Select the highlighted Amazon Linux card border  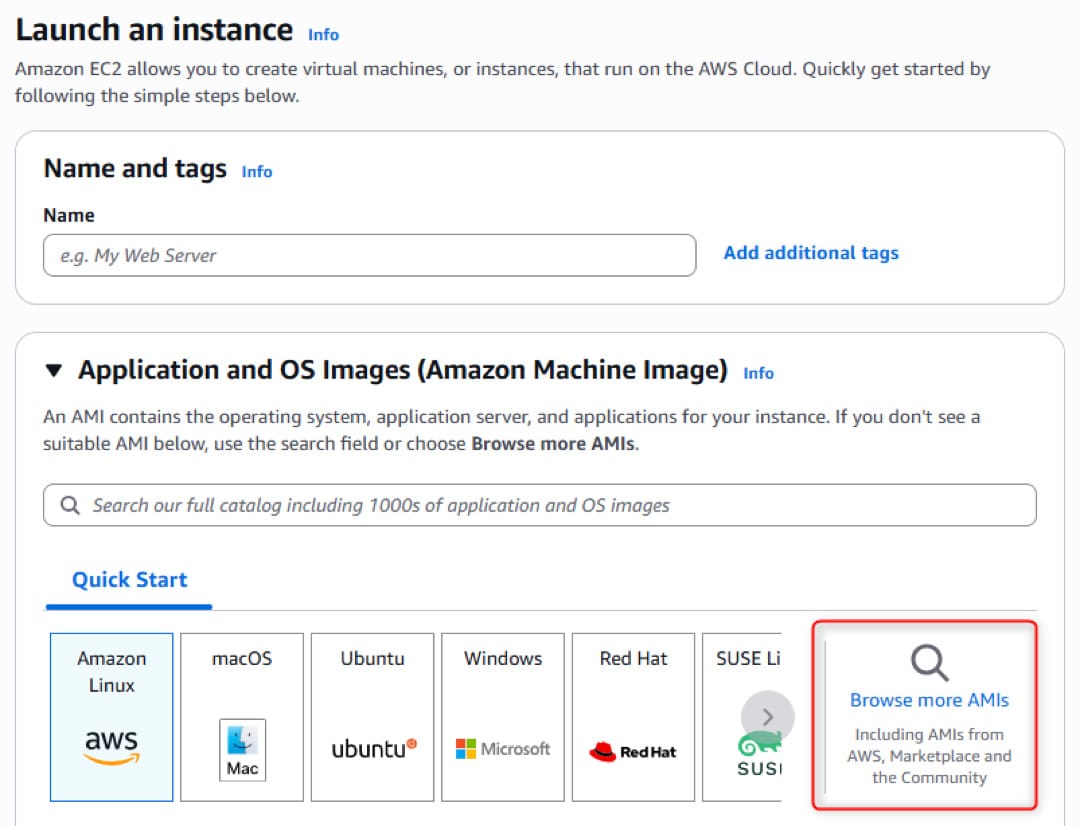click(x=111, y=717)
